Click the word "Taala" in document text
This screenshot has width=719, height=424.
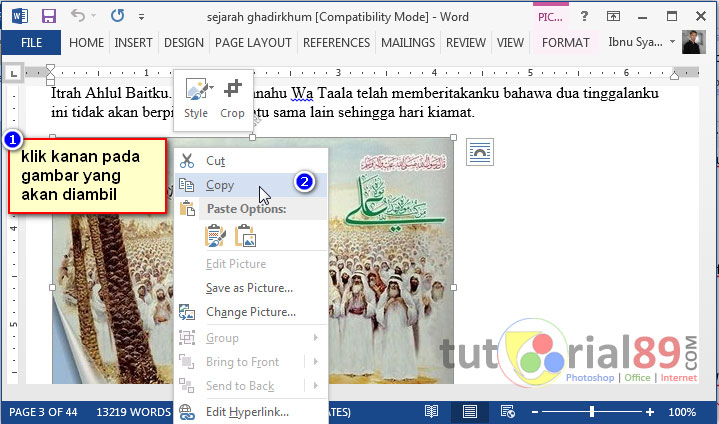pos(335,93)
